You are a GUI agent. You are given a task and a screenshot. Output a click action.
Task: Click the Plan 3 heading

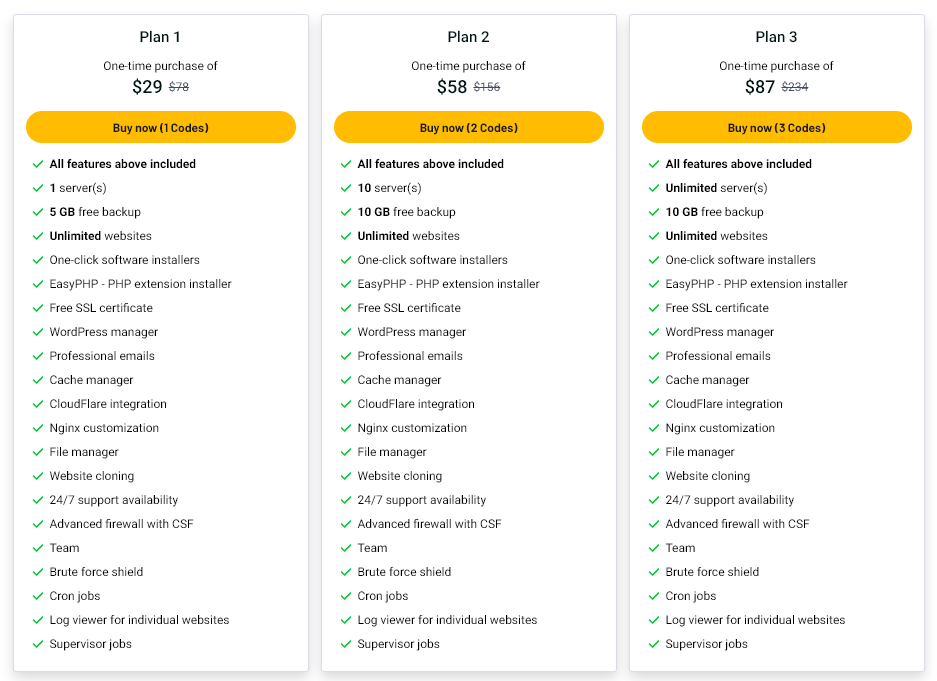[776, 37]
